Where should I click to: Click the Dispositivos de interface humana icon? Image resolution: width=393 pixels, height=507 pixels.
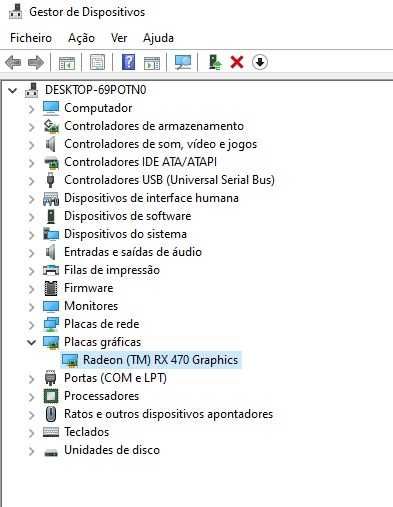[x=51, y=198]
